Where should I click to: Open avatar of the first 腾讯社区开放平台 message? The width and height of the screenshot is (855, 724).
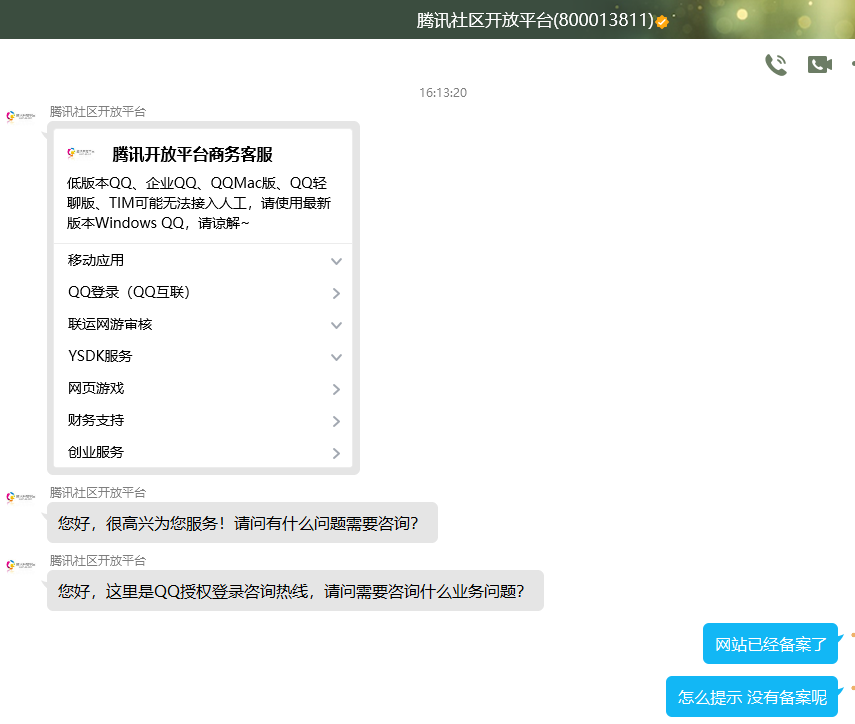pos(16,117)
